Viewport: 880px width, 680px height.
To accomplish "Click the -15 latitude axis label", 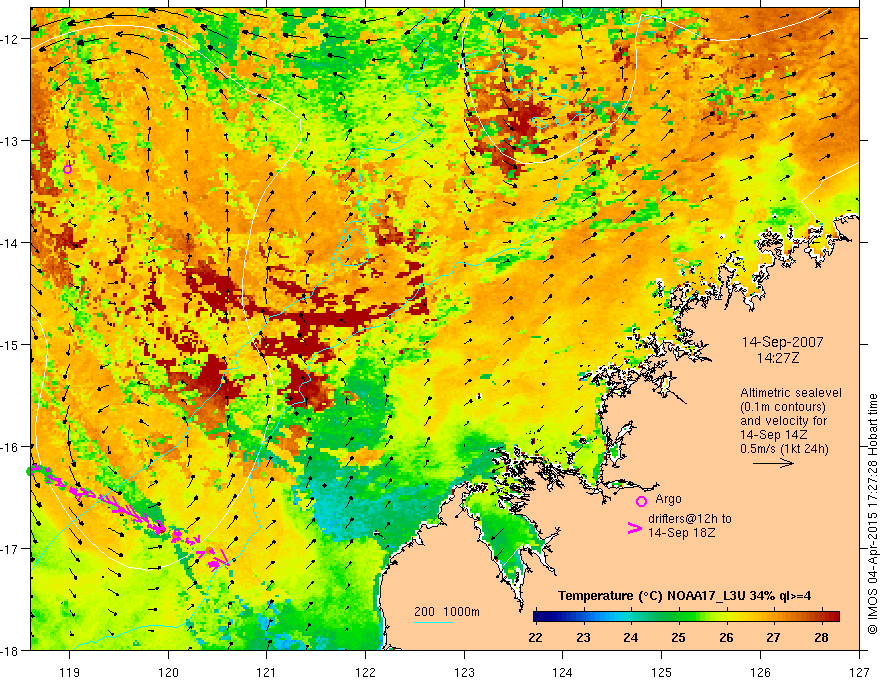I will pyautogui.click(x=10, y=344).
